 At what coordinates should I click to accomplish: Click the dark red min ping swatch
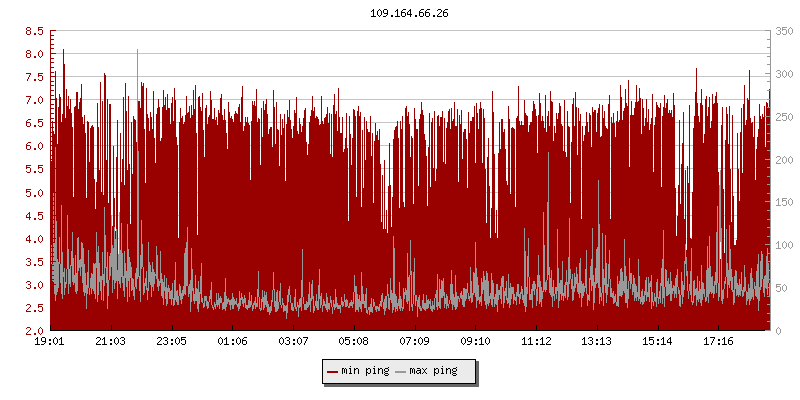[332, 371]
